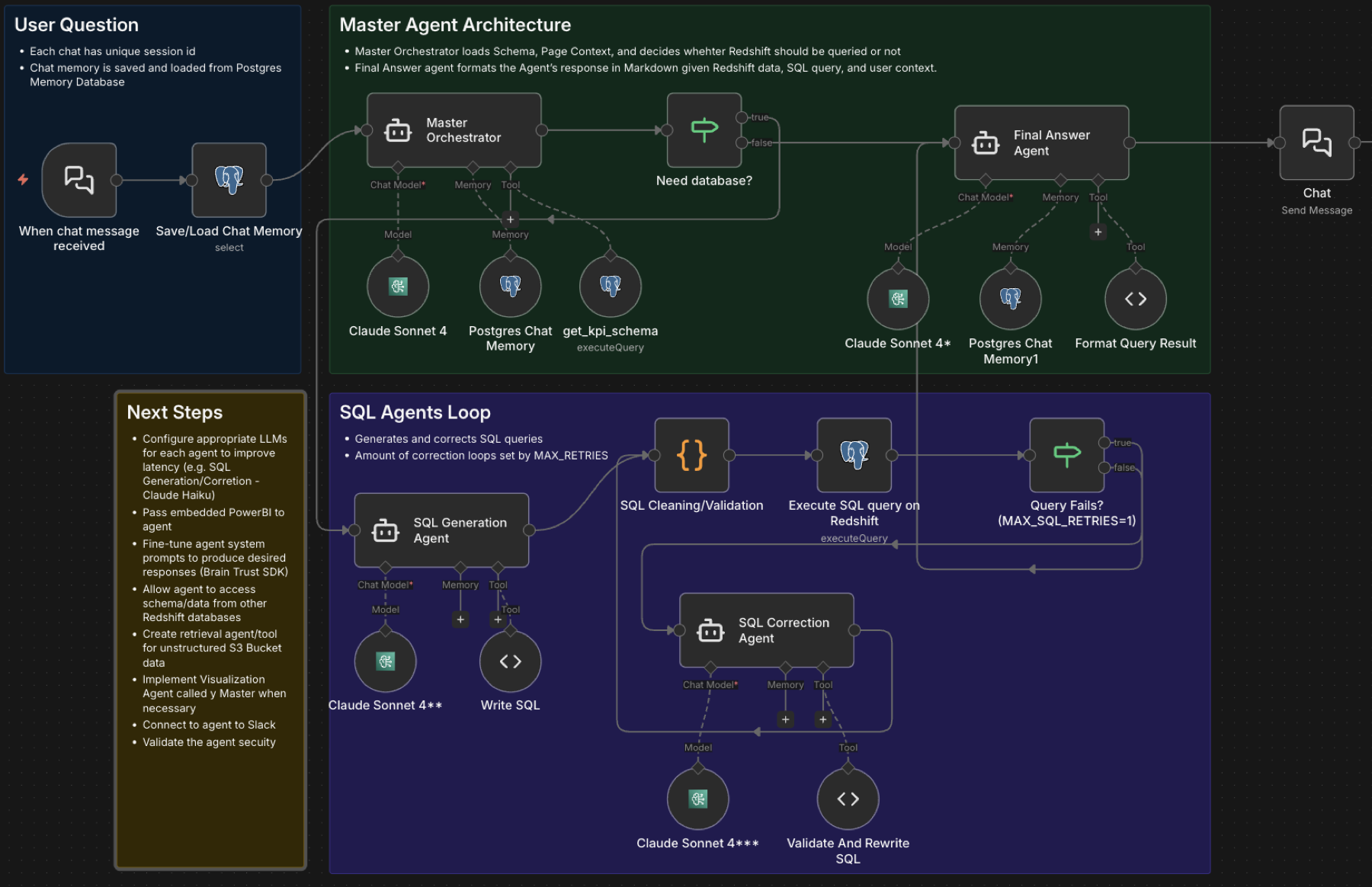Click 'Each chat has unique session id' text
The height and width of the screenshot is (887, 1372).
coord(113,51)
